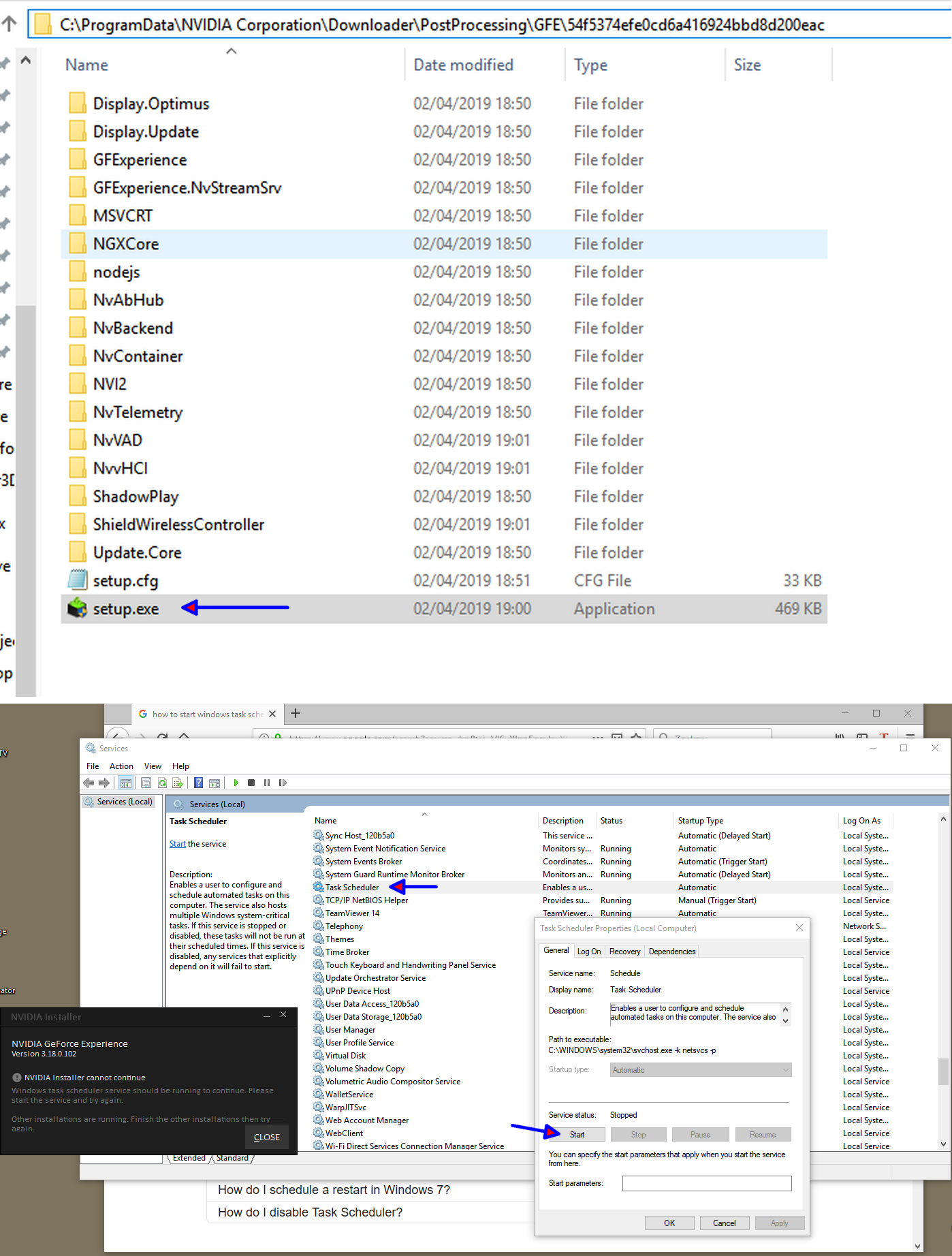Click 'Start the service' link
Viewport: 952px width, 1256px height.
(x=177, y=843)
